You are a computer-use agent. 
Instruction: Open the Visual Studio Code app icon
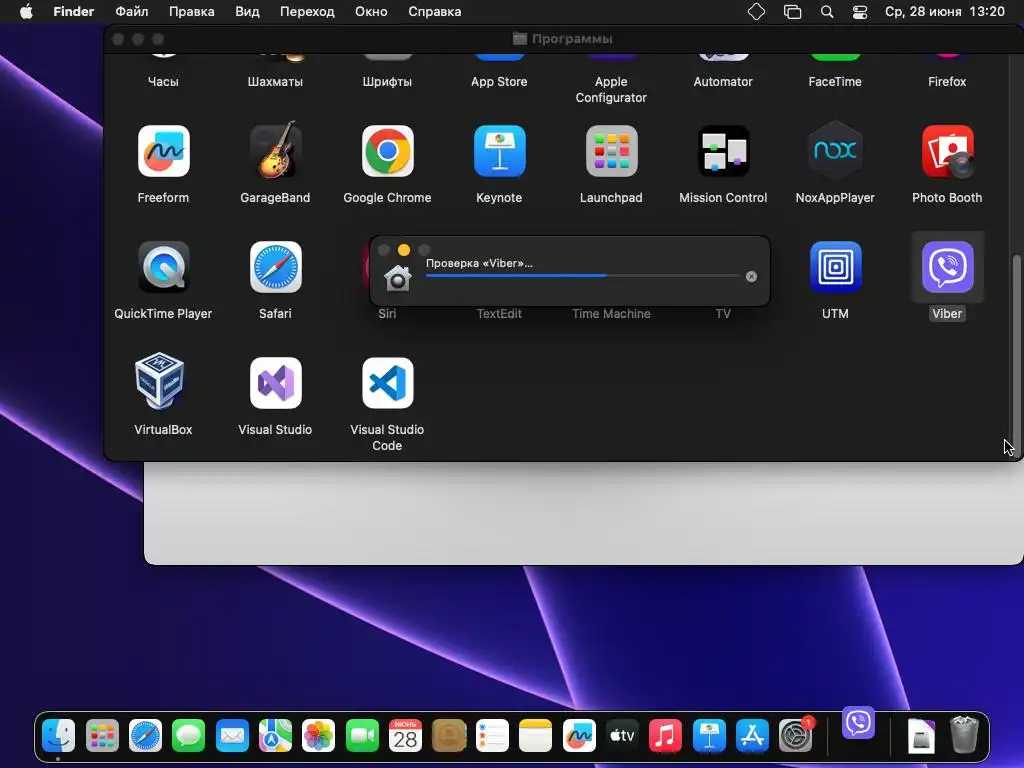[x=387, y=383]
